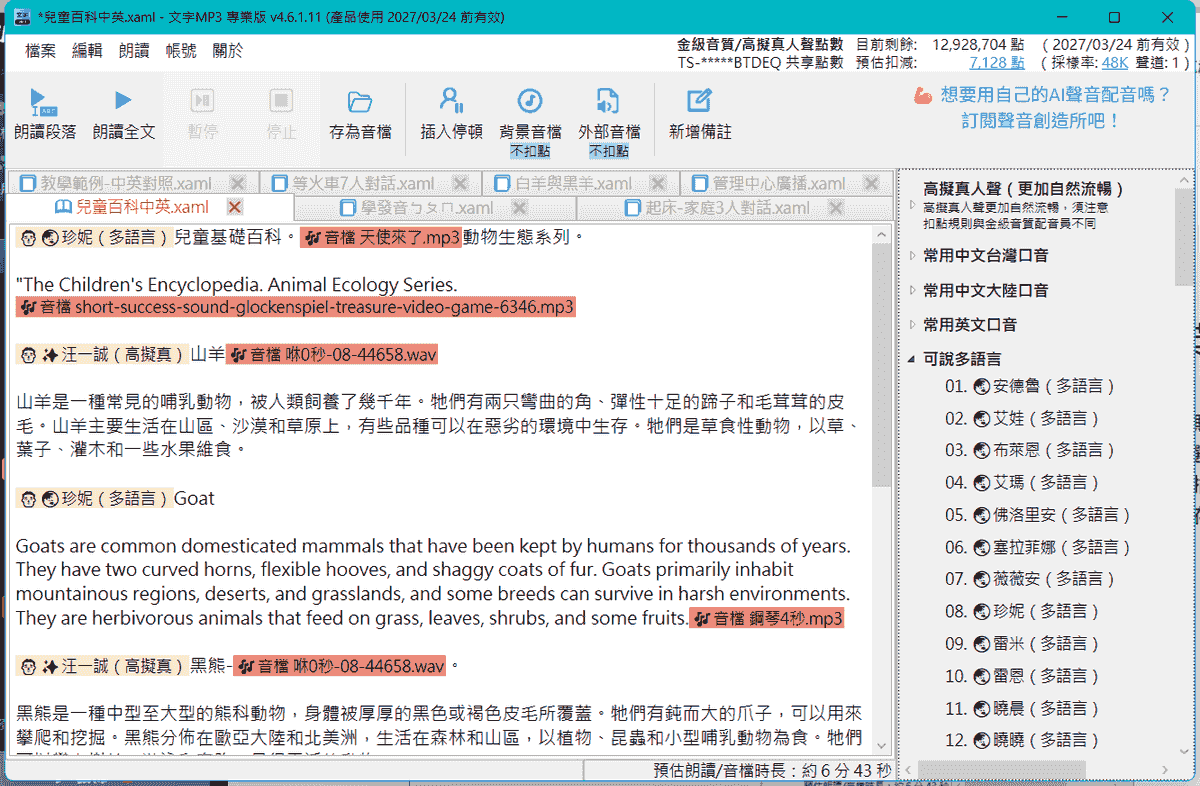Click the 插入停頓 insert pause icon
Screen dimensions: 1200x786
point(451,101)
